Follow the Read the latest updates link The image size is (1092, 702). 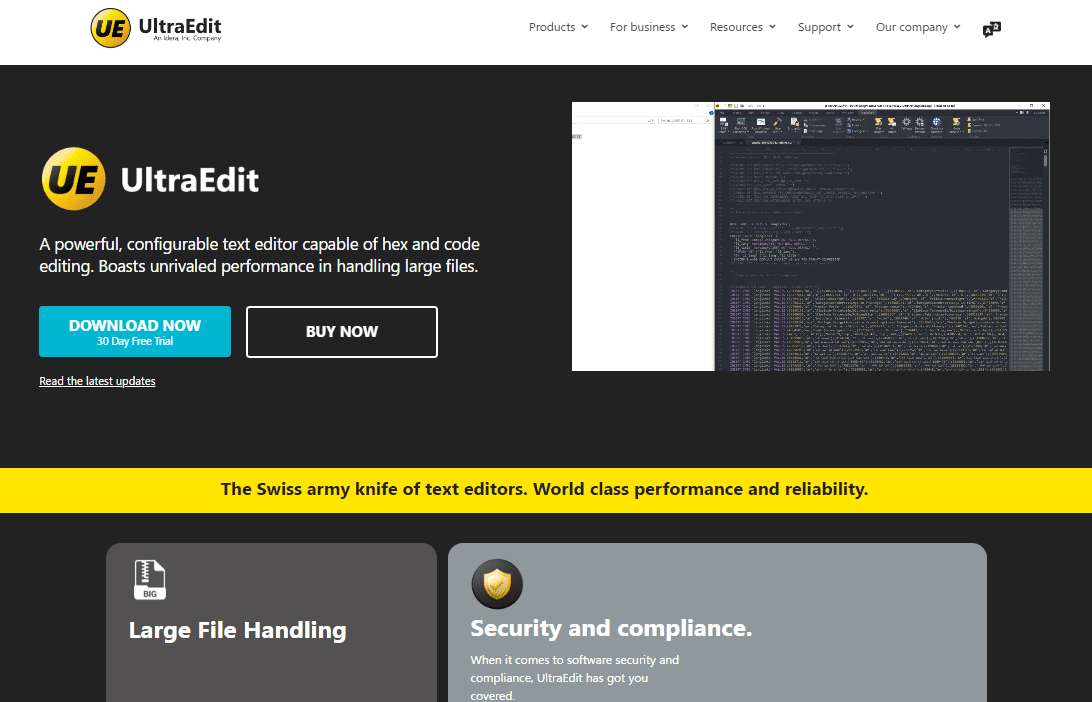(98, 381)
